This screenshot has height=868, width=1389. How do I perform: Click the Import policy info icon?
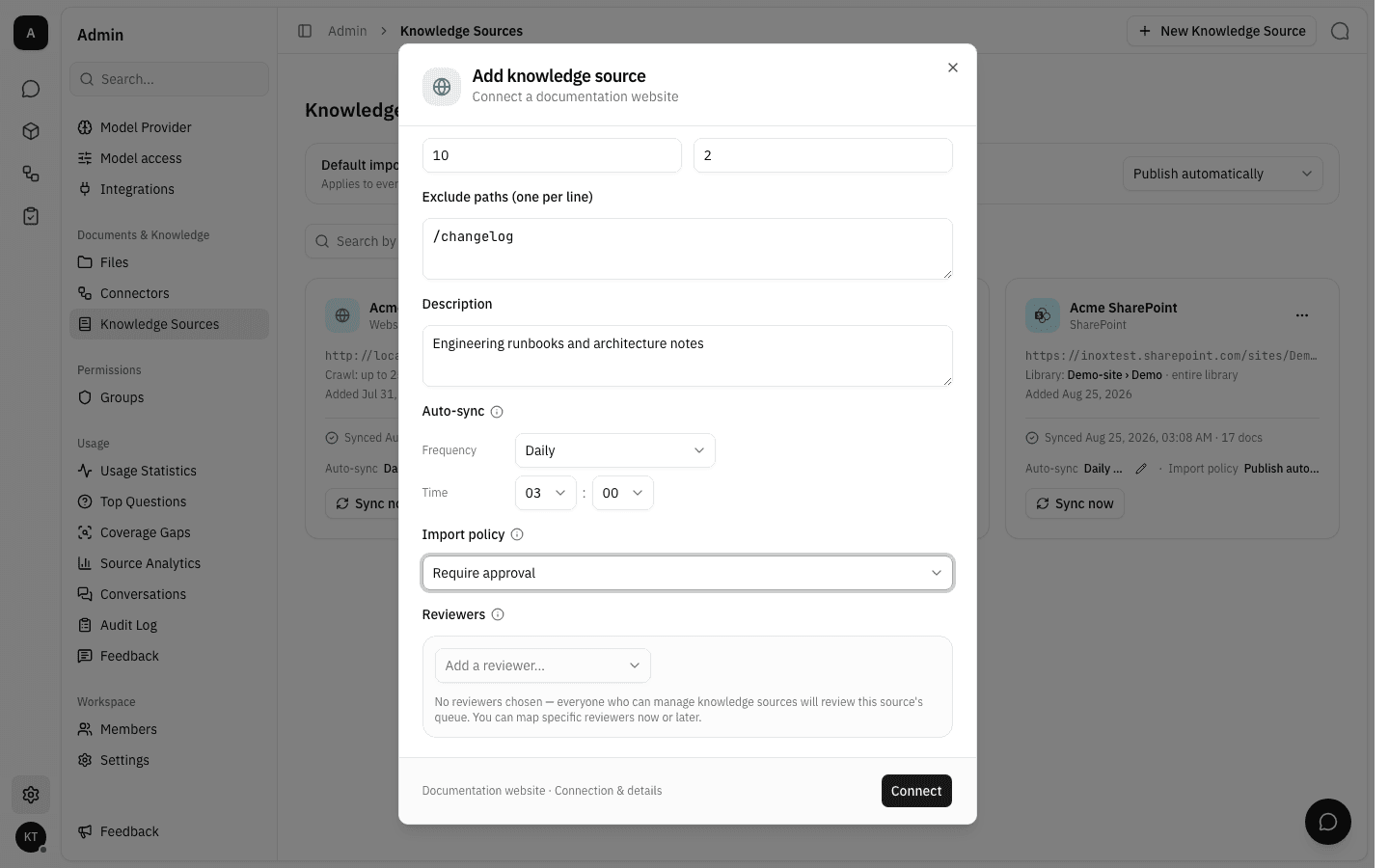tap(517, 534)
